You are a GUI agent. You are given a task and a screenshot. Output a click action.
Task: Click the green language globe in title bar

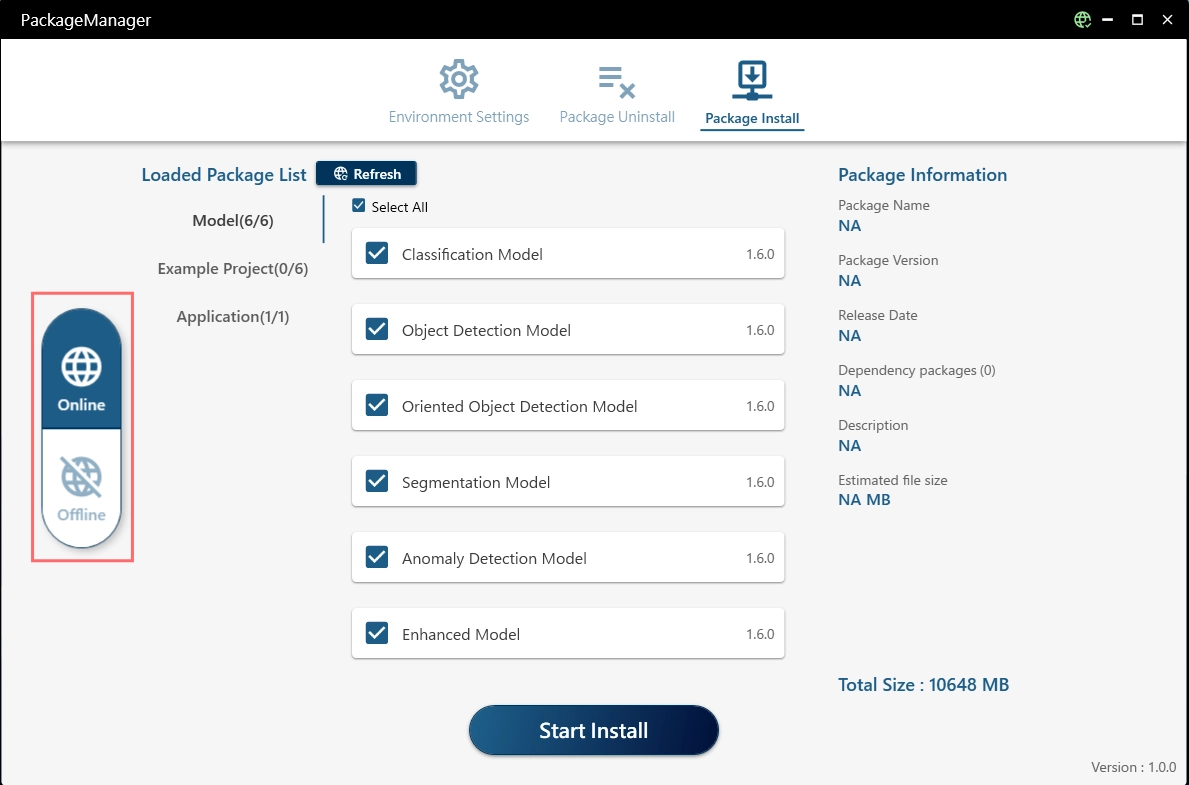pyautogui.click(x=1082, y=20)
